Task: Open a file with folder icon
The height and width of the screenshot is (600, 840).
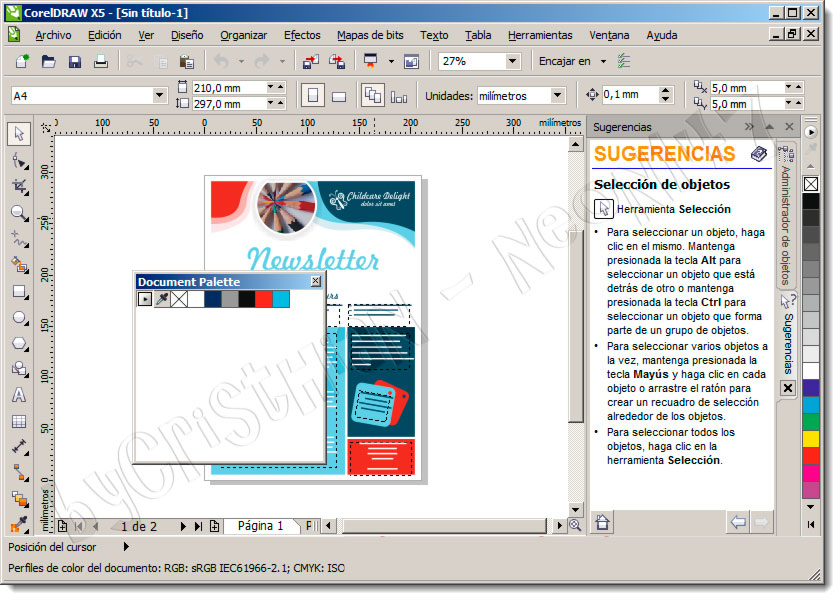Action: click(x=48, y=61)
